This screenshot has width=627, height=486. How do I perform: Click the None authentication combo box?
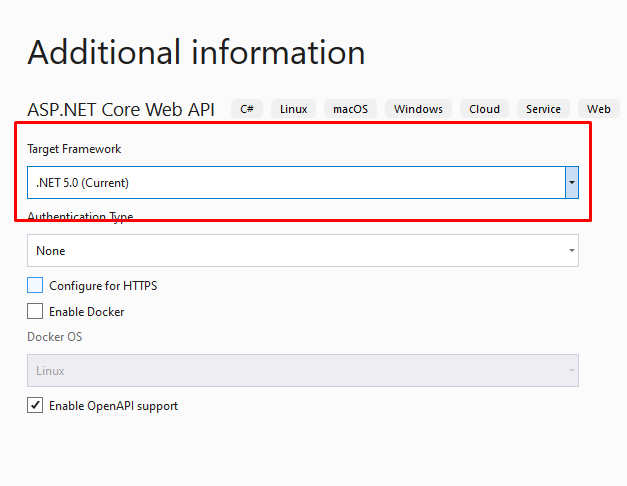coord(303,250)
